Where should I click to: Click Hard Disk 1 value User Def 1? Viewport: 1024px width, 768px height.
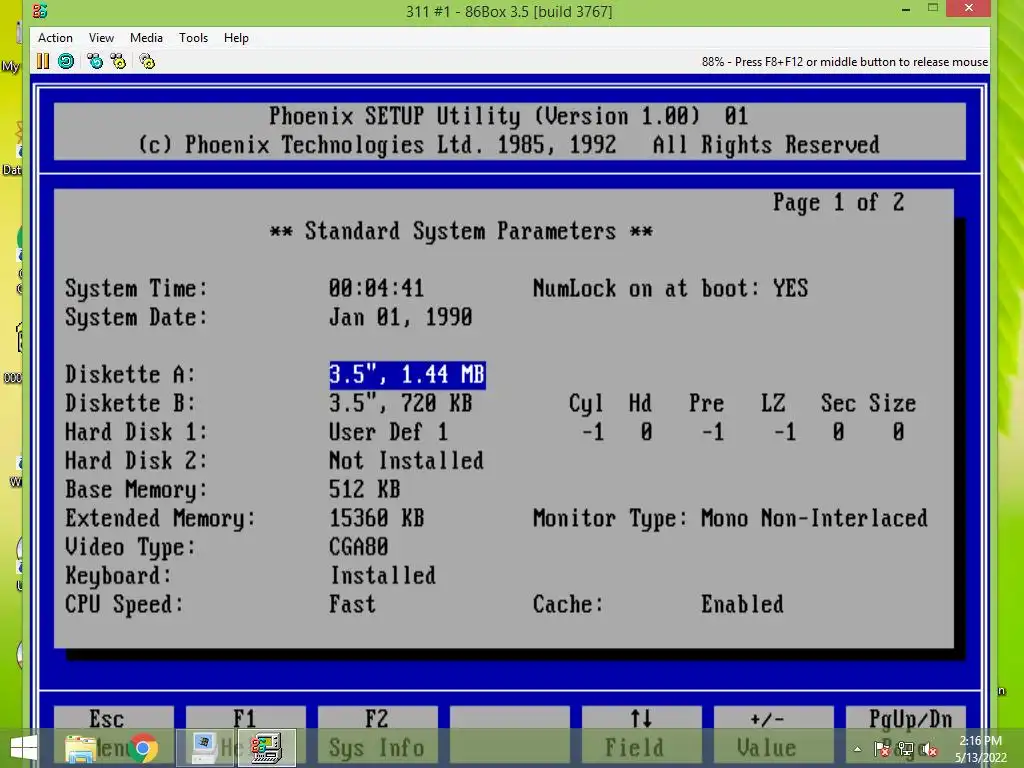pyautogui.click(x=388, y=432)
